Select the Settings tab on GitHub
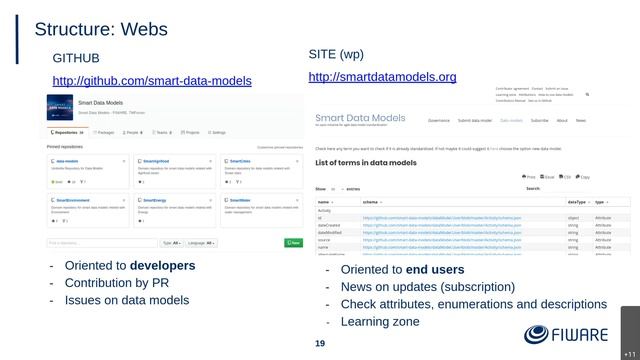Screen dimensions: 640x360 point(217,133)
